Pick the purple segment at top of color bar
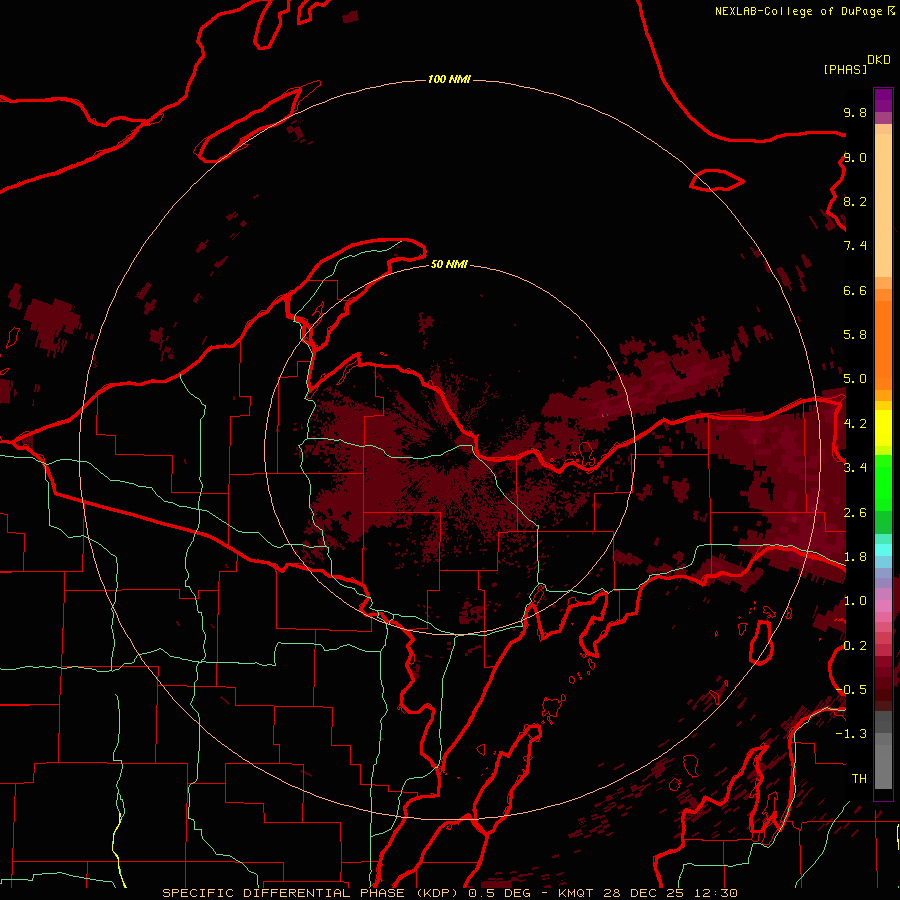The image size is (900, 900). point(883,100)
